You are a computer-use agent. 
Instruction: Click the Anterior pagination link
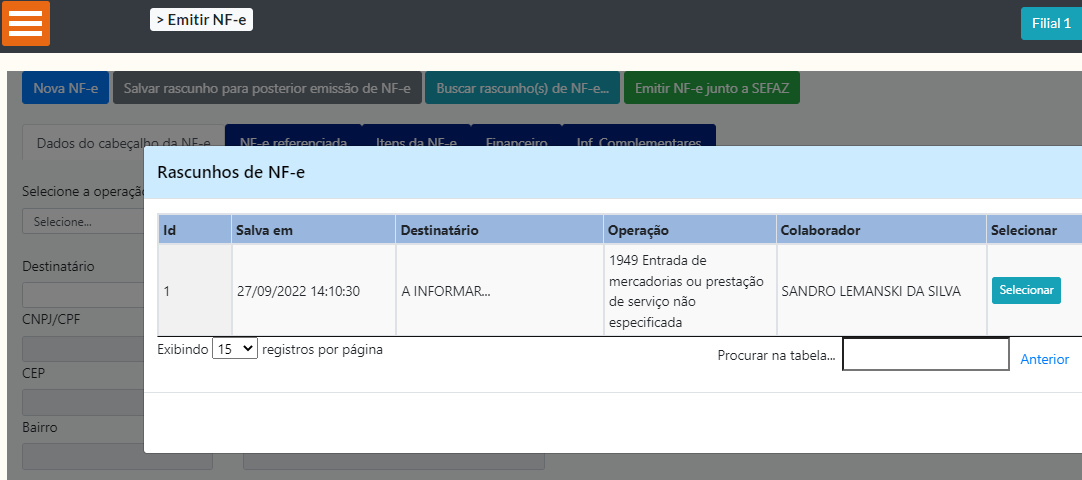click(x=1044, y=359)
